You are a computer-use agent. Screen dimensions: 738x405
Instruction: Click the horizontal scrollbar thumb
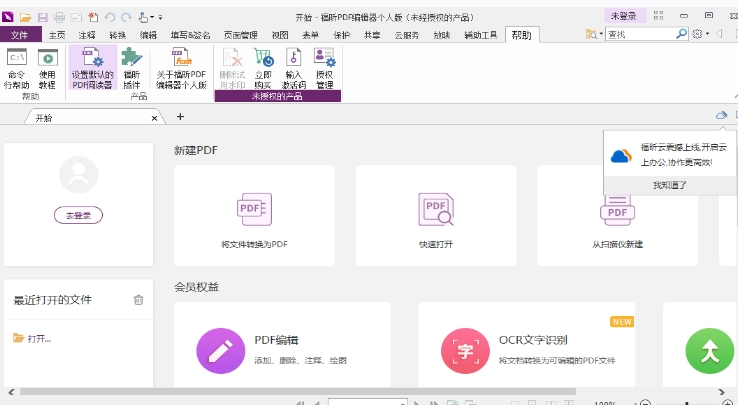pos(298,392)
